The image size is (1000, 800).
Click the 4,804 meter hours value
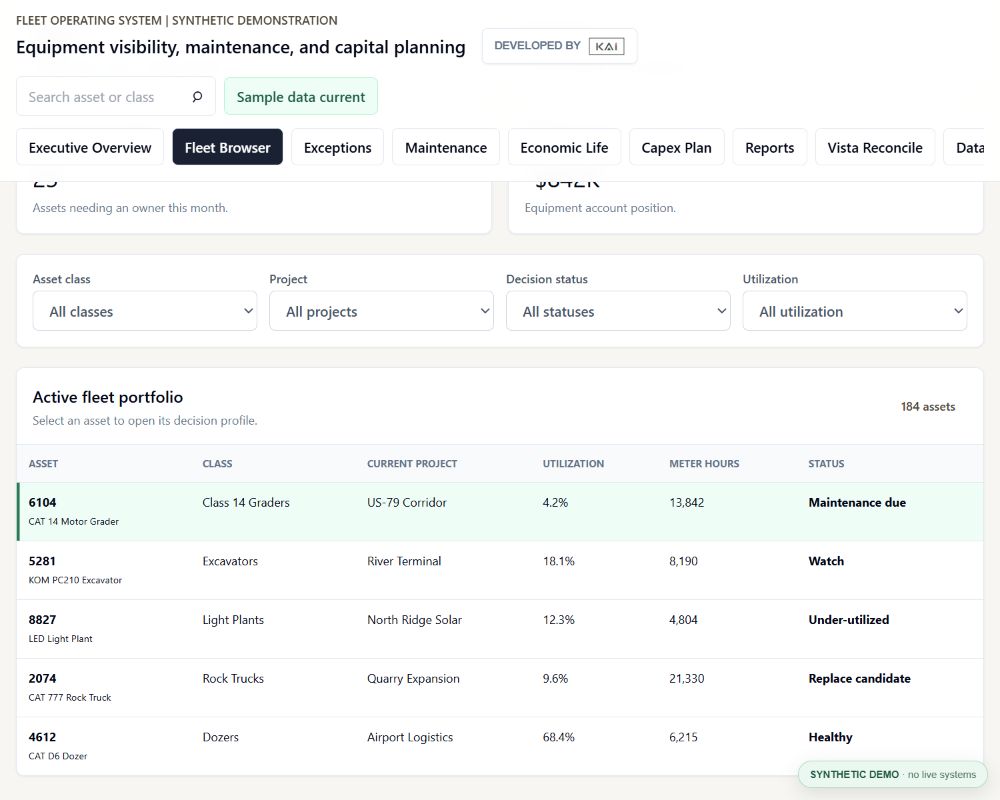point(684,620)
